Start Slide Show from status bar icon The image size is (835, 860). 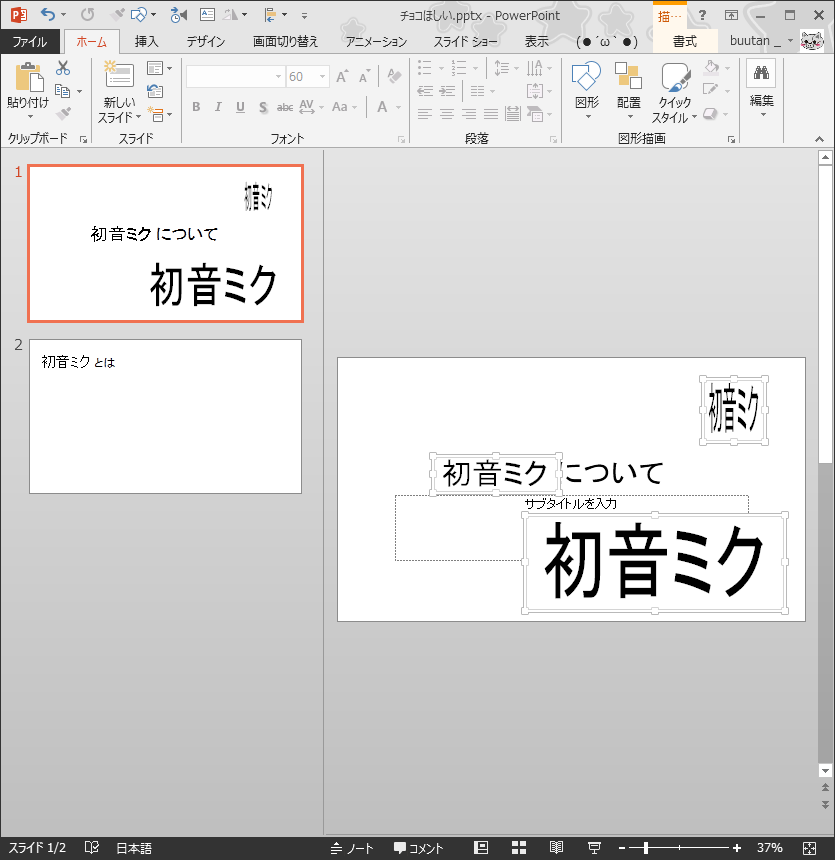click(x=594, y=848)
